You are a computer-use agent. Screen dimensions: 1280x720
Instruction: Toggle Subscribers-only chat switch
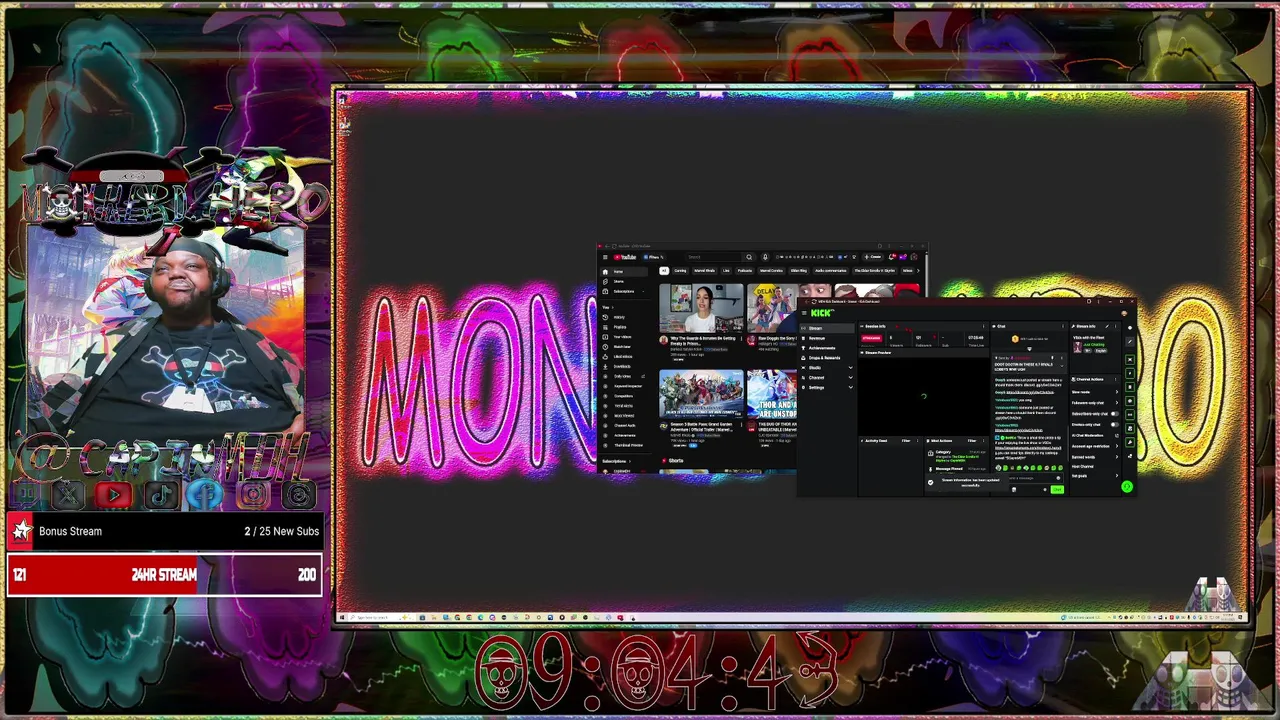[x=1115, y=414]
